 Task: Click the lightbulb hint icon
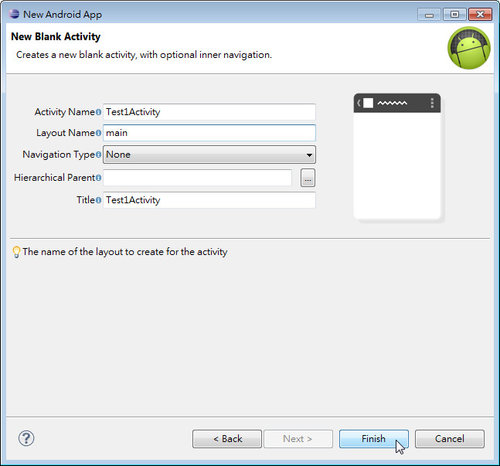(16, 252)
